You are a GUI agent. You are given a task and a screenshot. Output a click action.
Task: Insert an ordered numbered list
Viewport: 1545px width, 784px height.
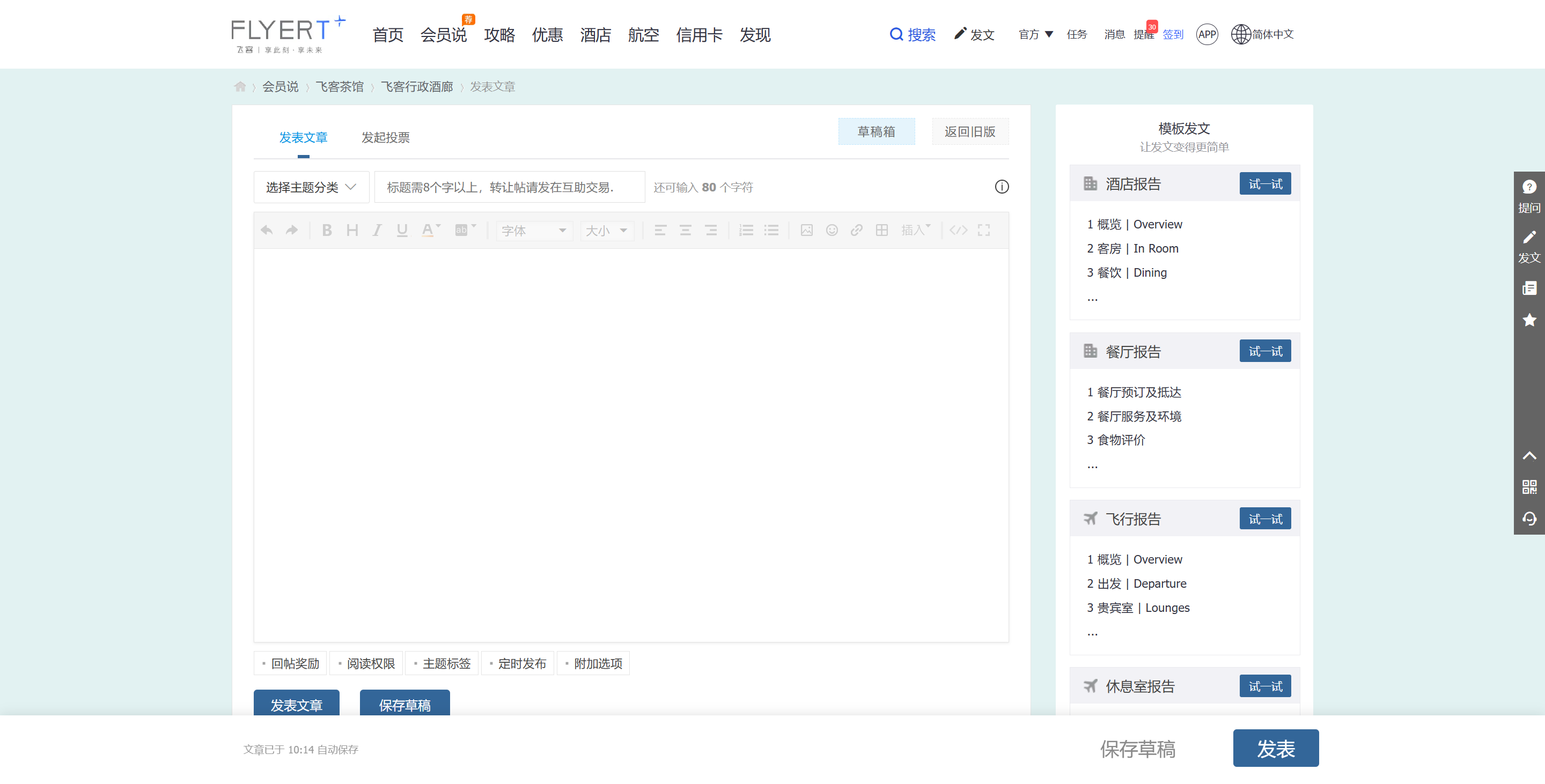pos(746,230)
